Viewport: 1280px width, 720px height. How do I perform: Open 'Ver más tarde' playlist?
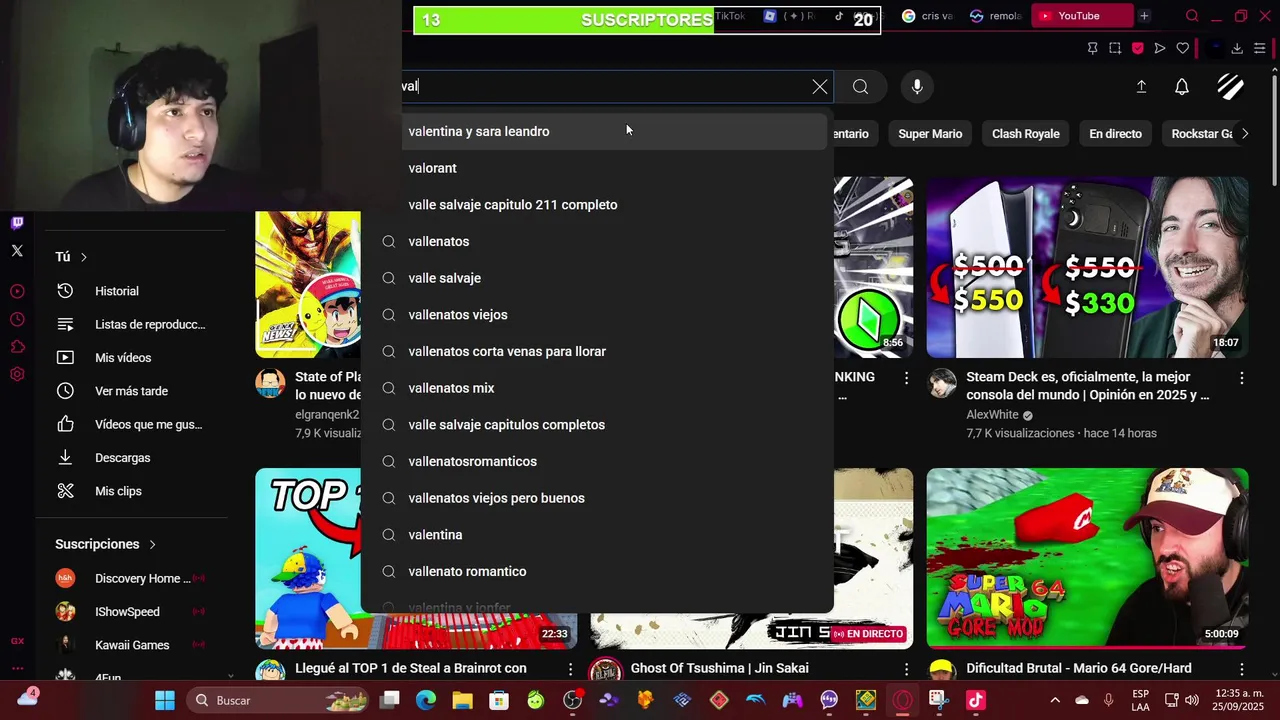tap(132, 391)
